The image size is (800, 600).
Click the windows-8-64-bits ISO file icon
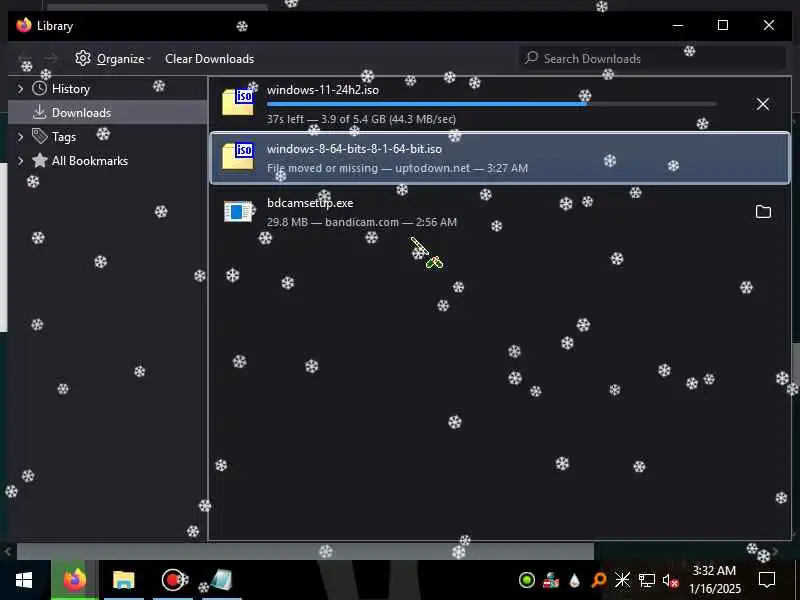238,156
